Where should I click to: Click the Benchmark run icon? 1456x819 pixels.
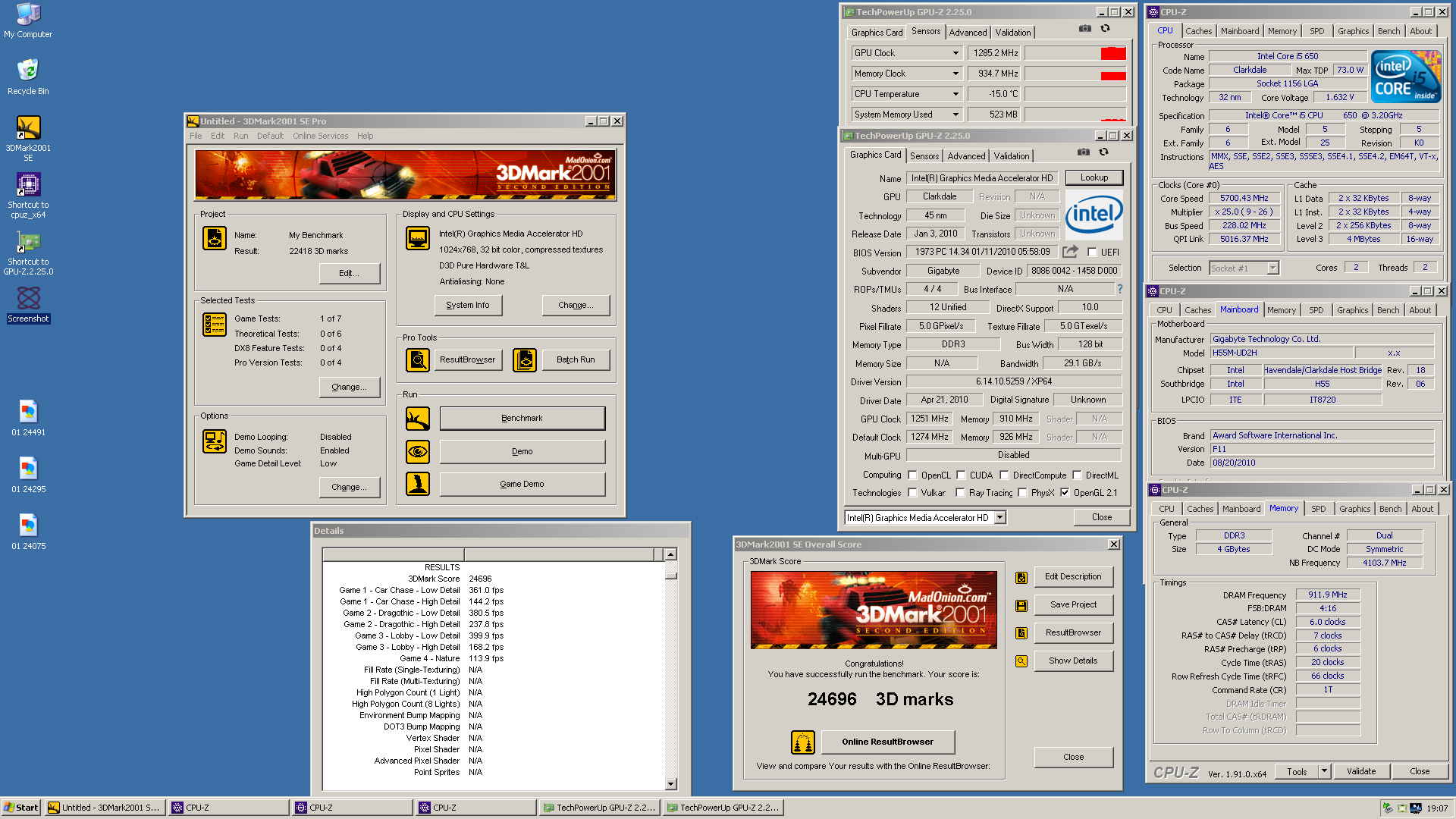(x=418, y=419)
